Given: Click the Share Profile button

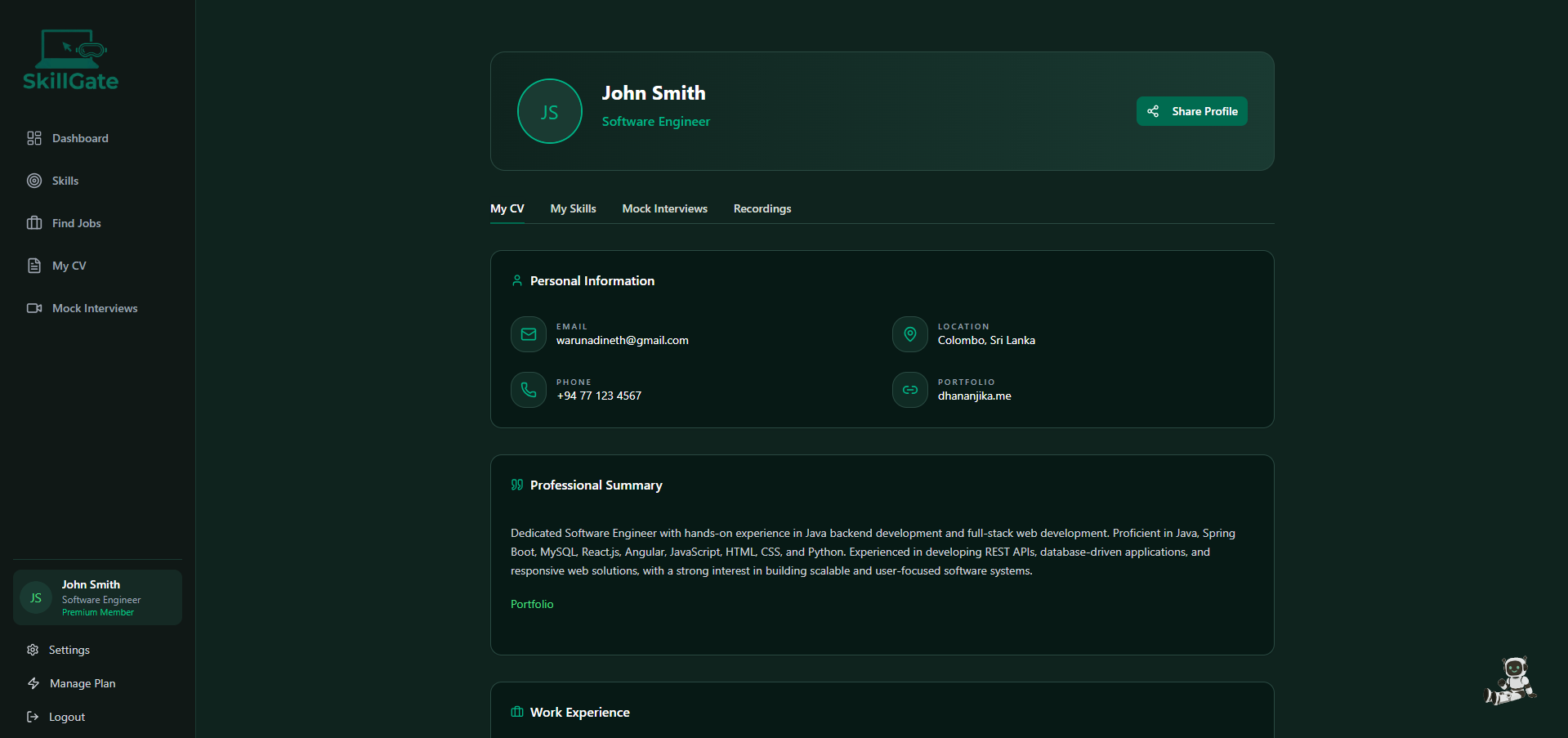Looking at the screenshot, I should [1192, 111].
